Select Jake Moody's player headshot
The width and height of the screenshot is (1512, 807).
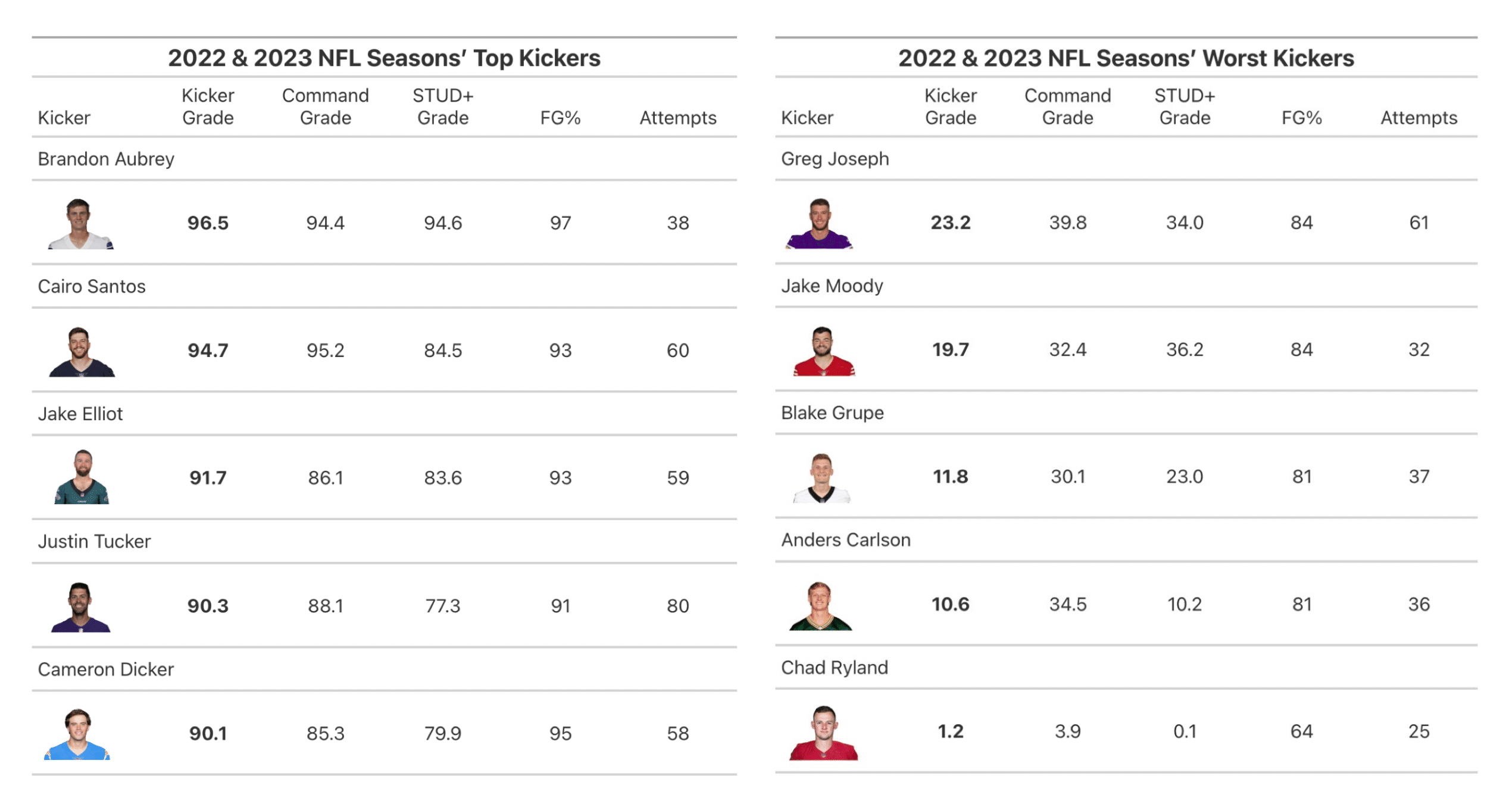click(x=823, y=351)
